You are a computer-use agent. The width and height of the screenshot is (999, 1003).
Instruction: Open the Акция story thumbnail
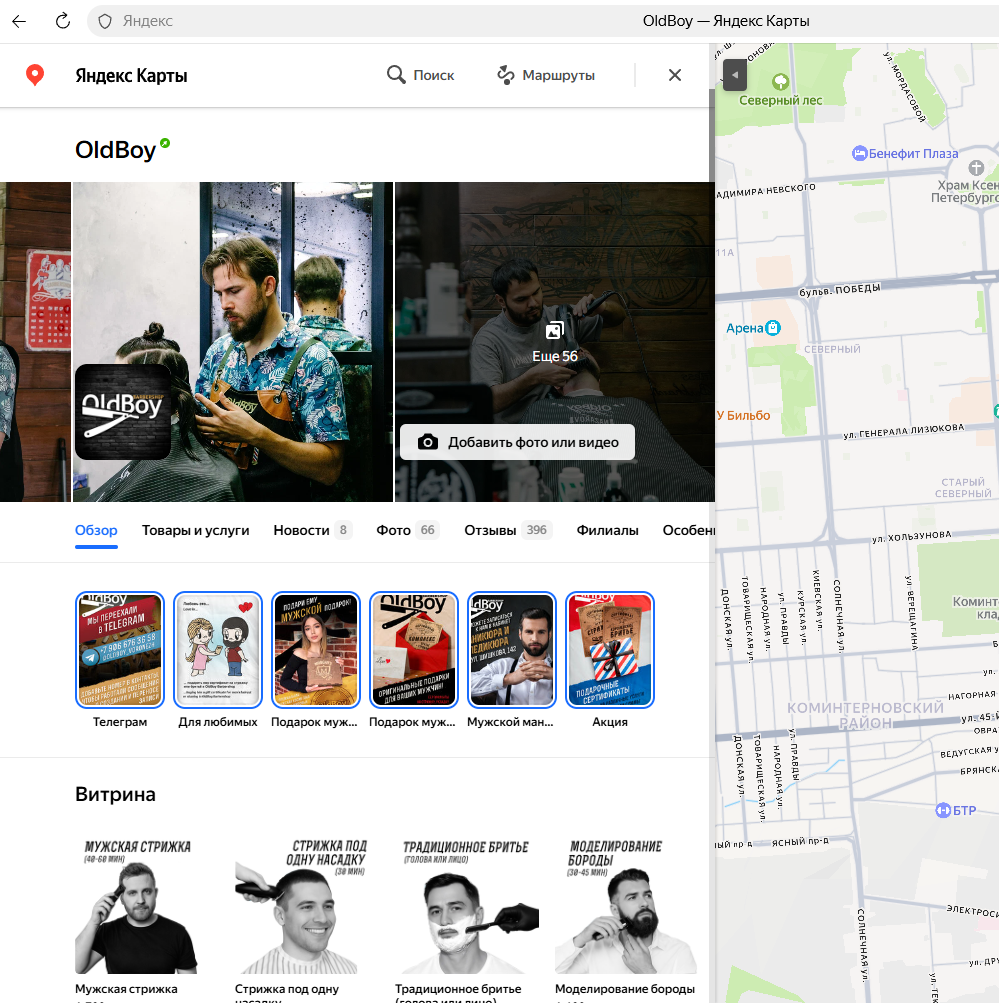click(610, 650)
